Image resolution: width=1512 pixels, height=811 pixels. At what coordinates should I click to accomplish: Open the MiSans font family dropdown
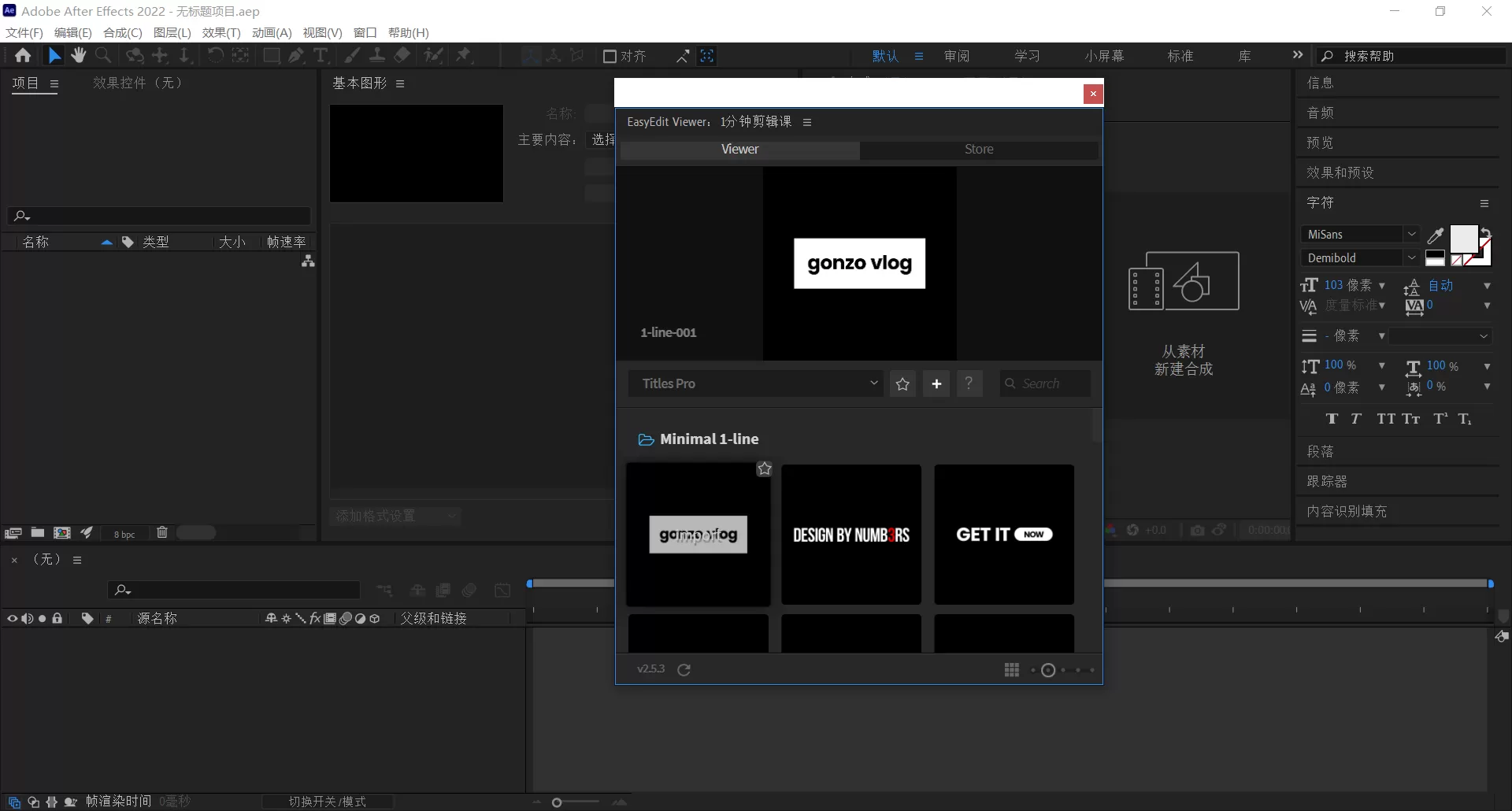pyautogui.click(x=1411, y=235)
